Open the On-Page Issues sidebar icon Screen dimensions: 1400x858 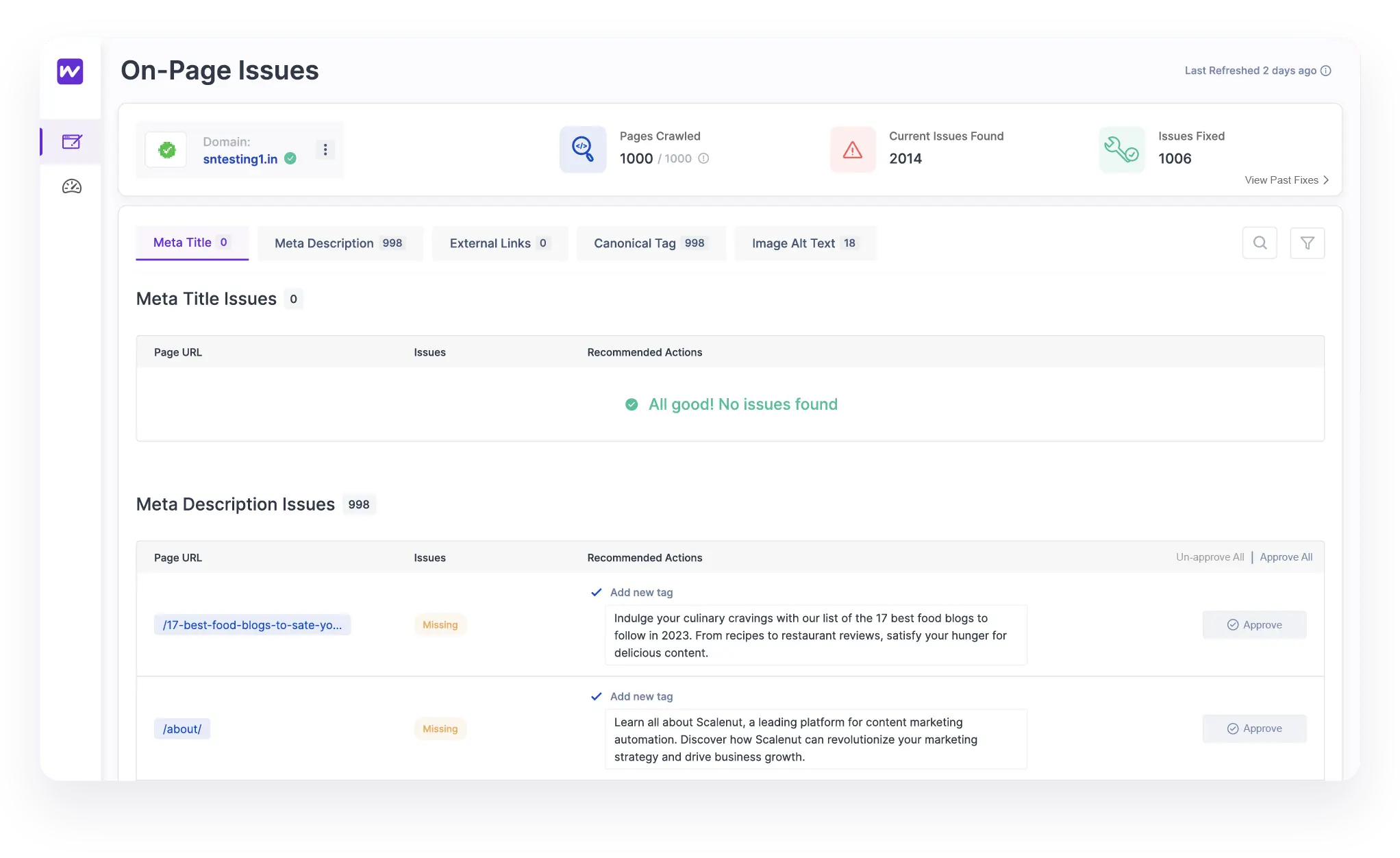[72, 142]
